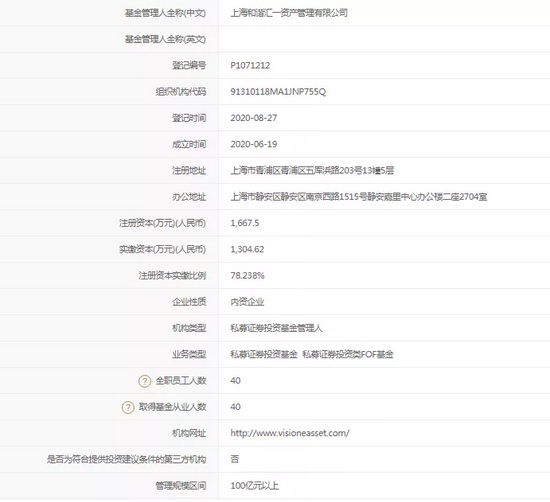
Task: Click the help icon beside 全职员工人数
Action: click(x=145, y=381)
